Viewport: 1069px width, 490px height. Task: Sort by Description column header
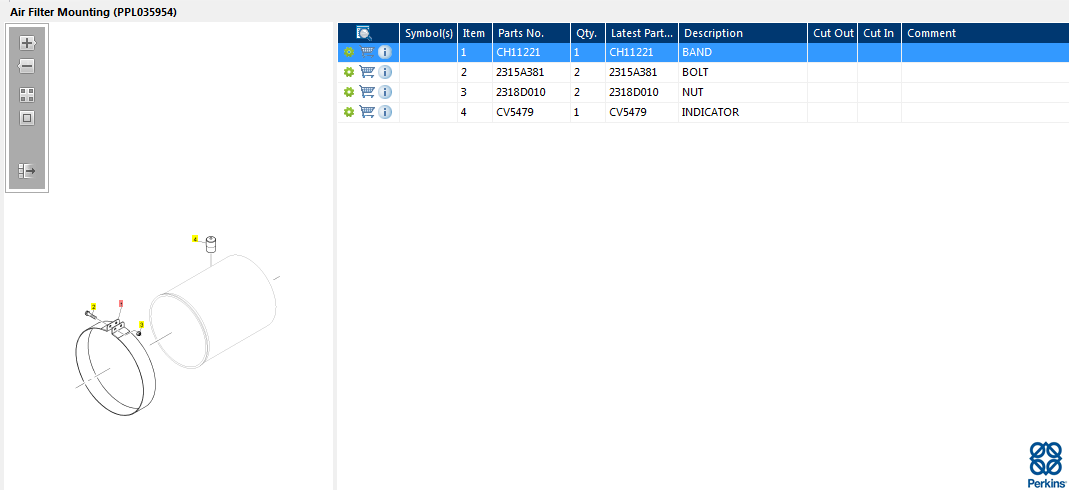pyautogui.click(x=743, y=33)
